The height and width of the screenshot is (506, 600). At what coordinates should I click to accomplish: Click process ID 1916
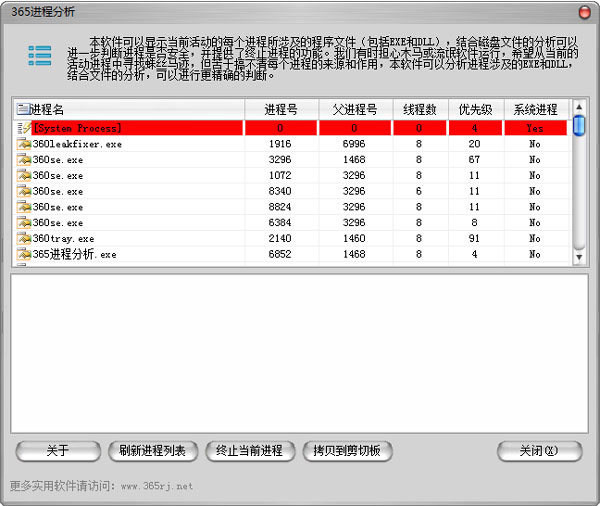[280, 144]
